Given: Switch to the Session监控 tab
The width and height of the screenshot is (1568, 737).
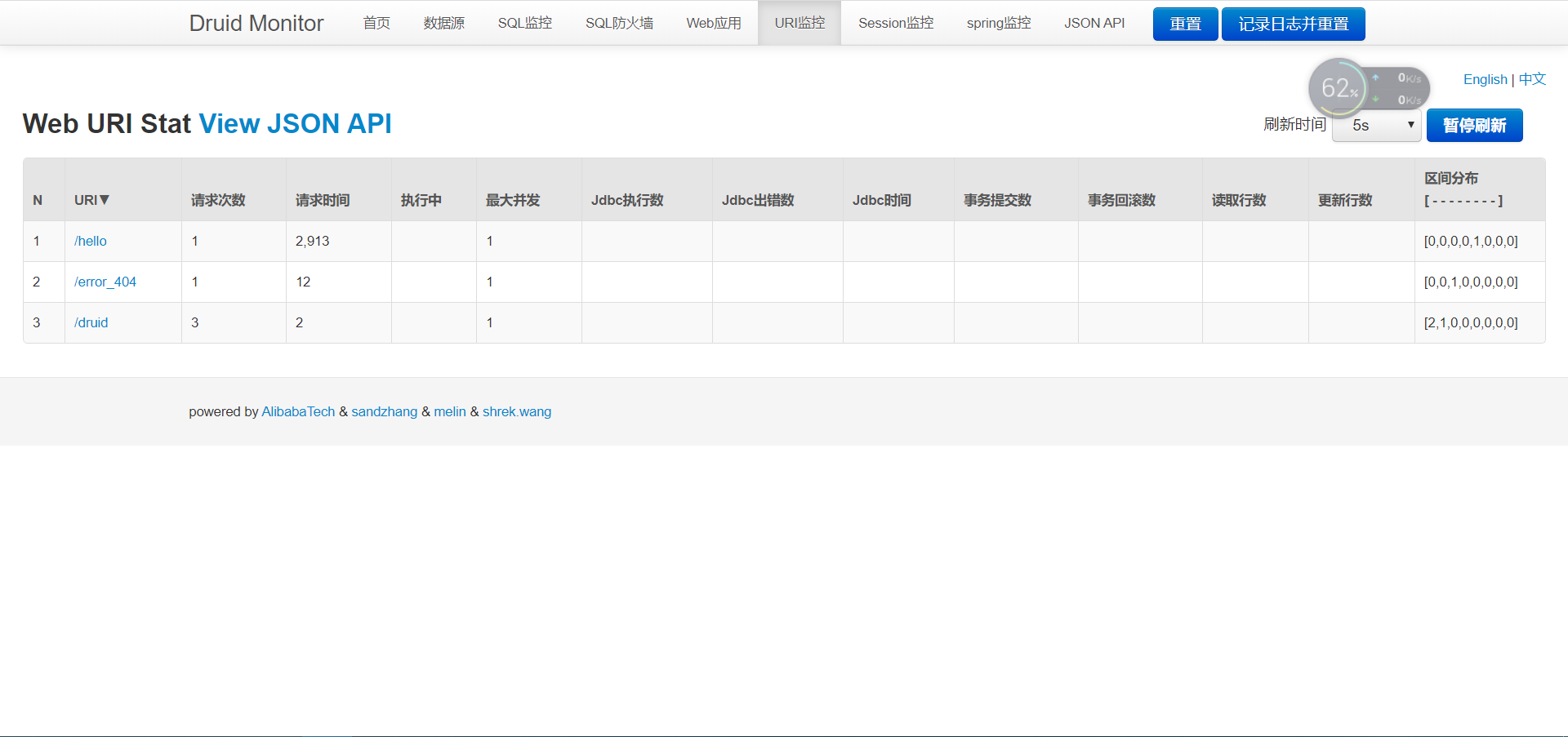Looking at the screenshot, I should coord(896,23).
